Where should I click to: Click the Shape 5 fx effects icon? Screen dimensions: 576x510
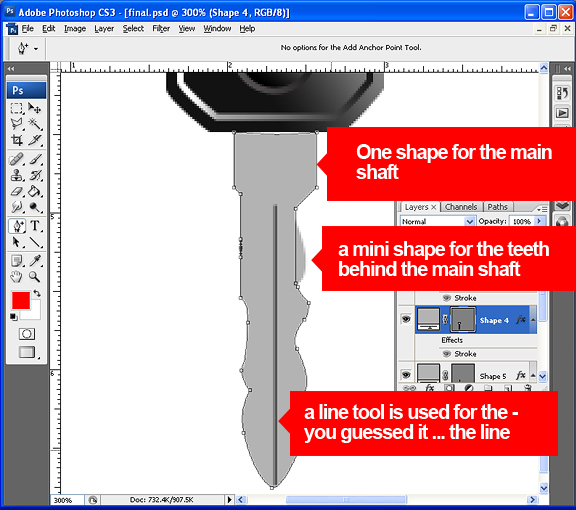520,375
